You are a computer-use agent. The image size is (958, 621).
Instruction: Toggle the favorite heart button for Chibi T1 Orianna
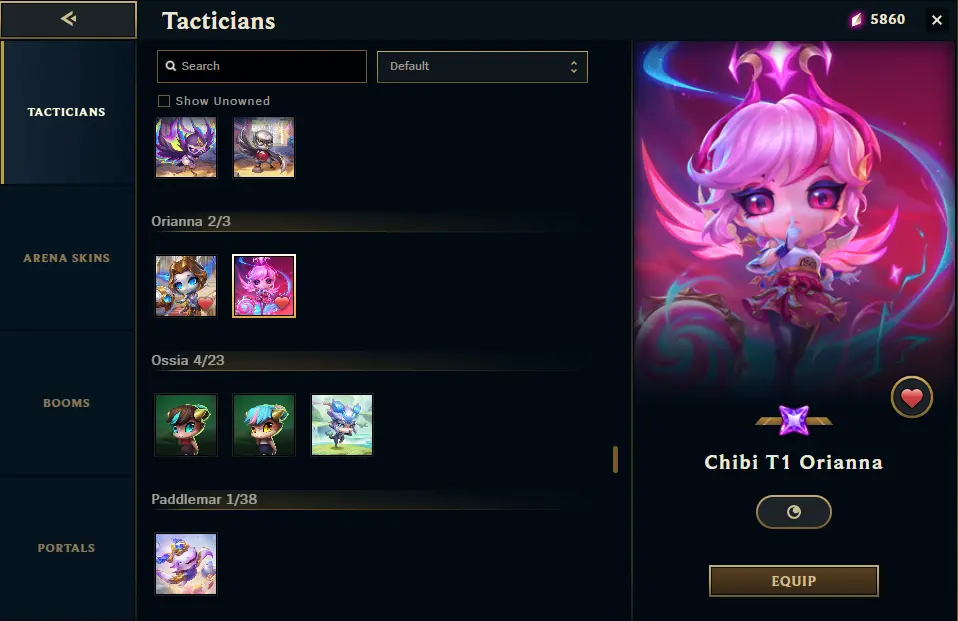pyautogui.click(x=912, y=397)
